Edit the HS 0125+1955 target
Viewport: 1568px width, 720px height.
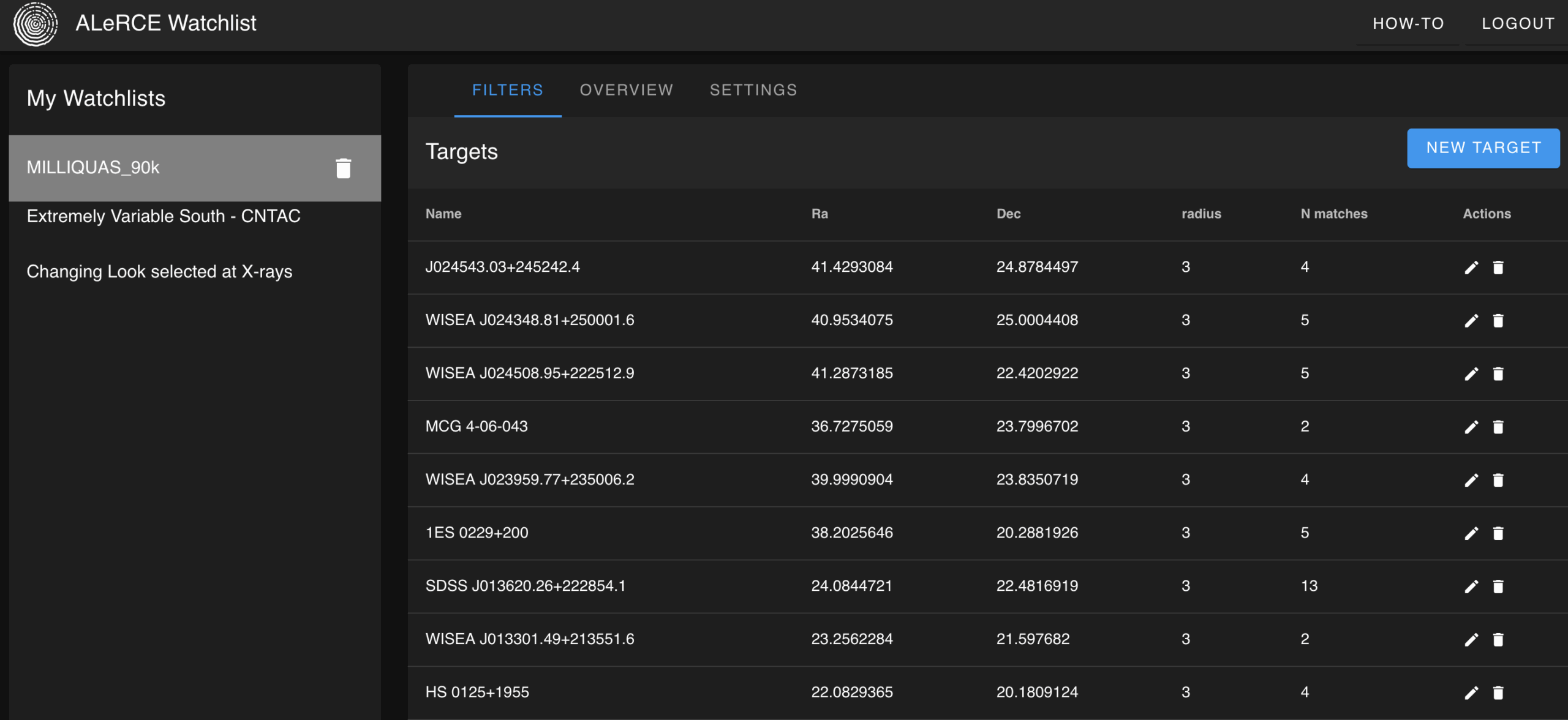click(x=1471, y=693)
